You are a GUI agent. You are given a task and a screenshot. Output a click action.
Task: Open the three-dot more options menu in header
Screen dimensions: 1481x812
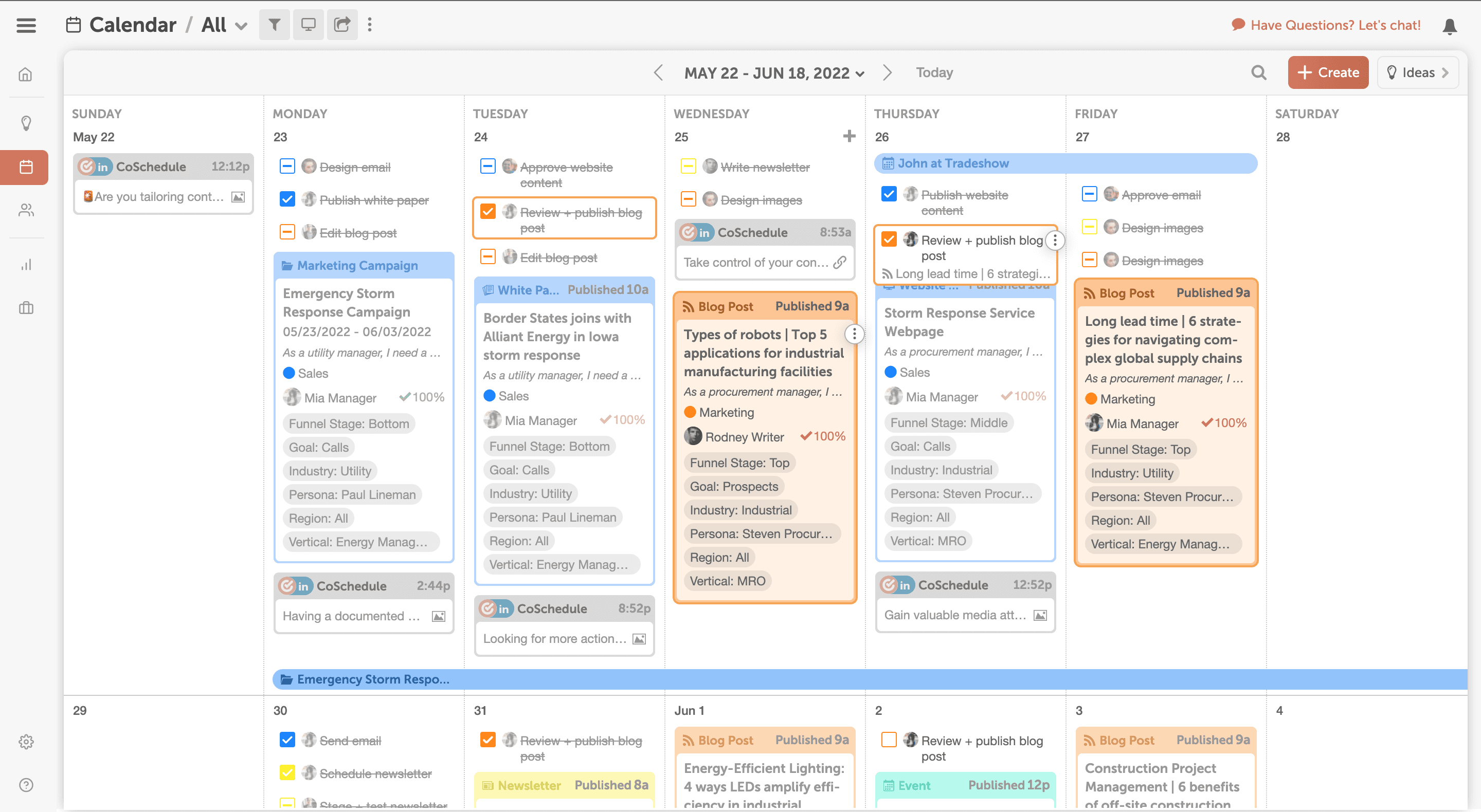(370, 25)
